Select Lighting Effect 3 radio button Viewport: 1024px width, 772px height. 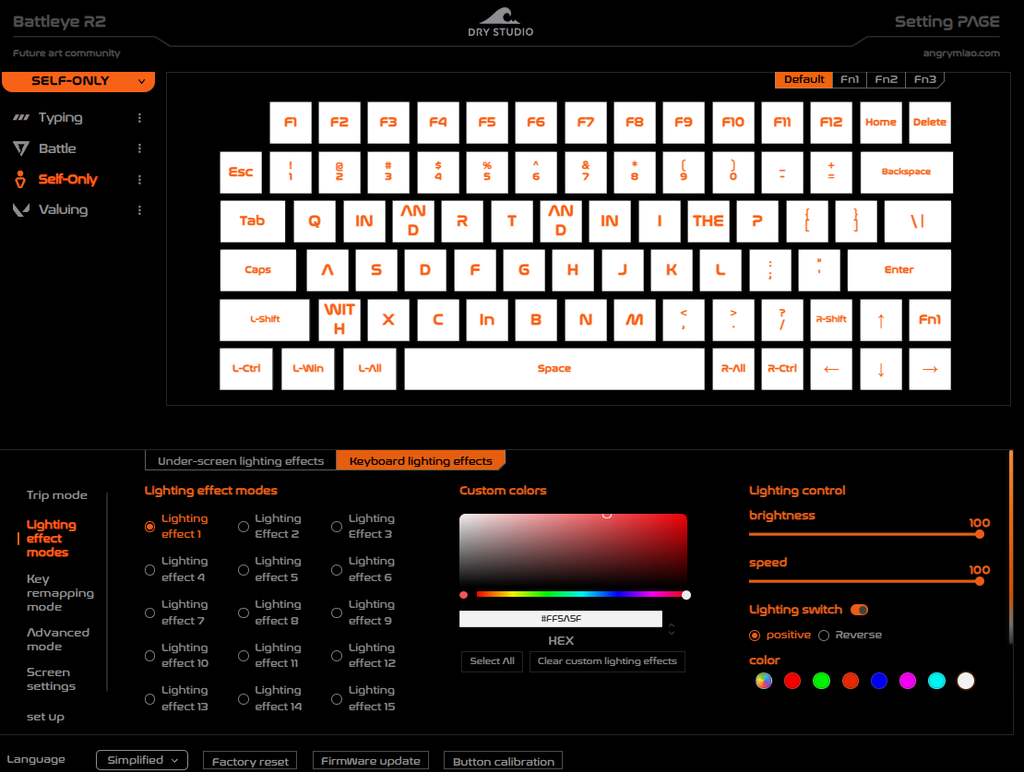(x=336, y=526)
